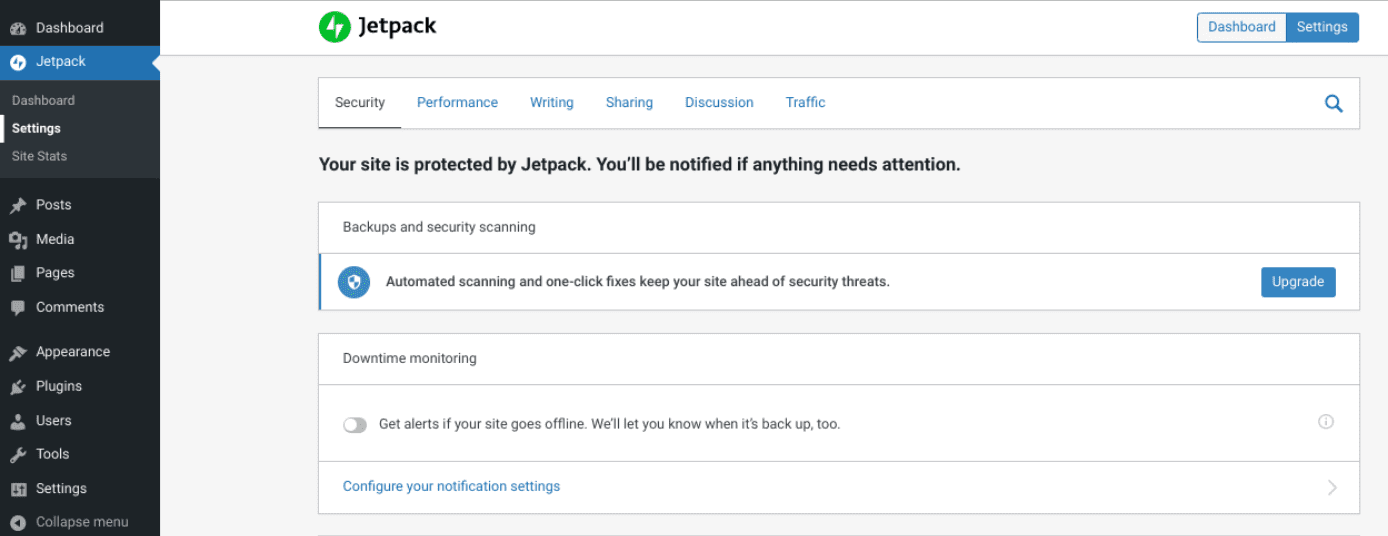This screenshot has width=1388, height=536.
Task: Switch to the Performance tab
Action: [x=457, y=102]
